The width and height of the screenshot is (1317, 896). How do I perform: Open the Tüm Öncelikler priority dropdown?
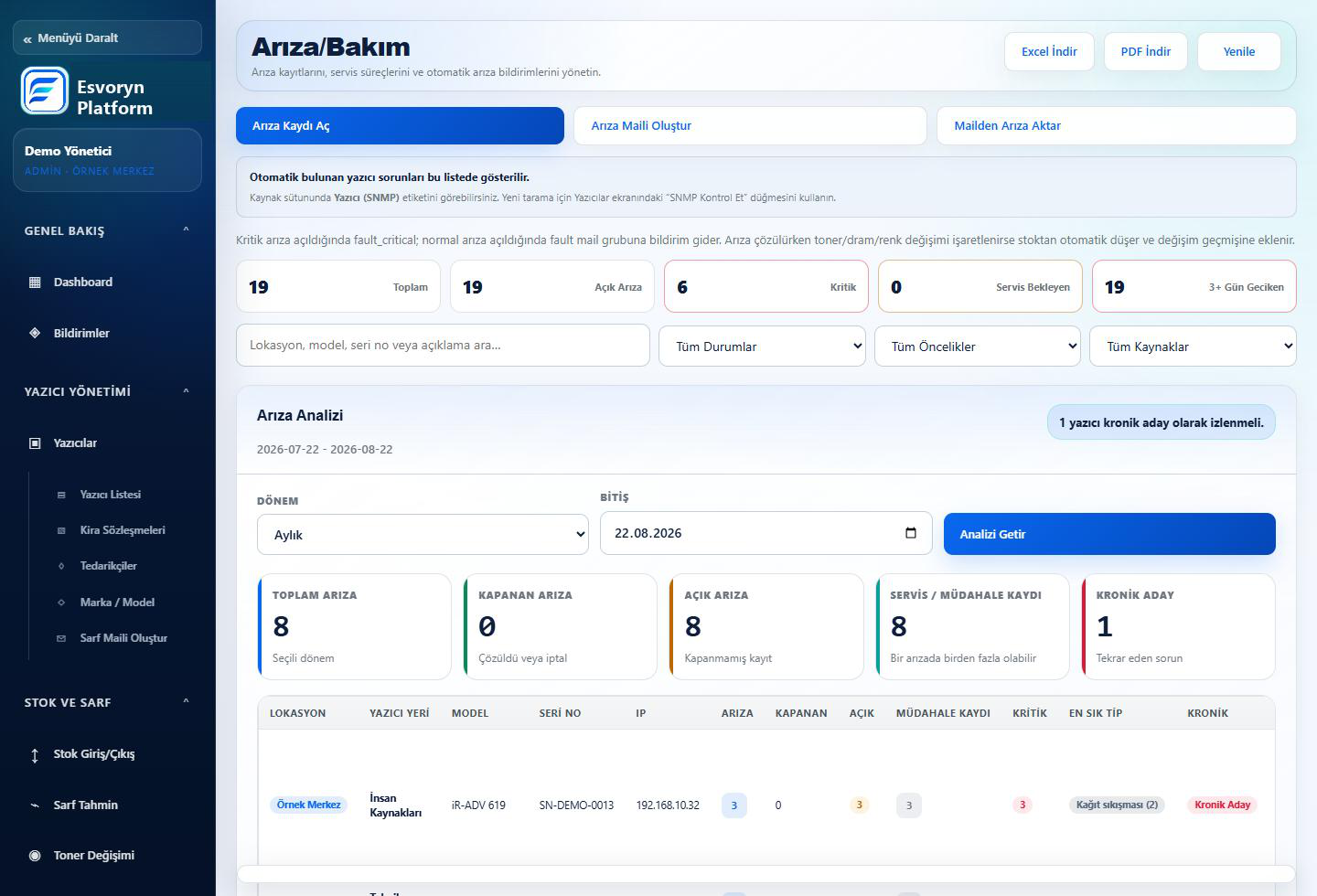[x=978, y=347]
